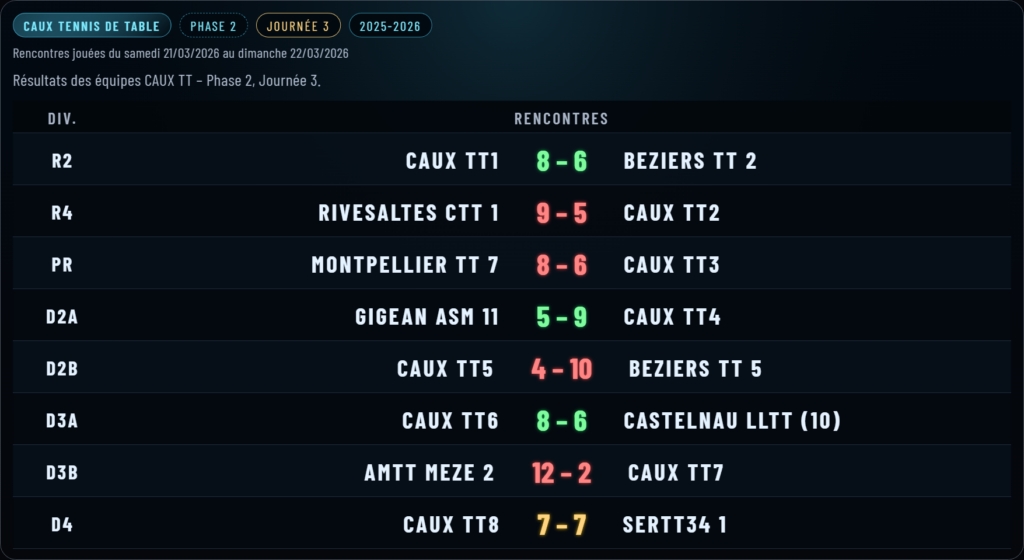Click the RENCONTRES column header
The width and height of the screenshot is (1024, 560).
click(x=561, y=119)
